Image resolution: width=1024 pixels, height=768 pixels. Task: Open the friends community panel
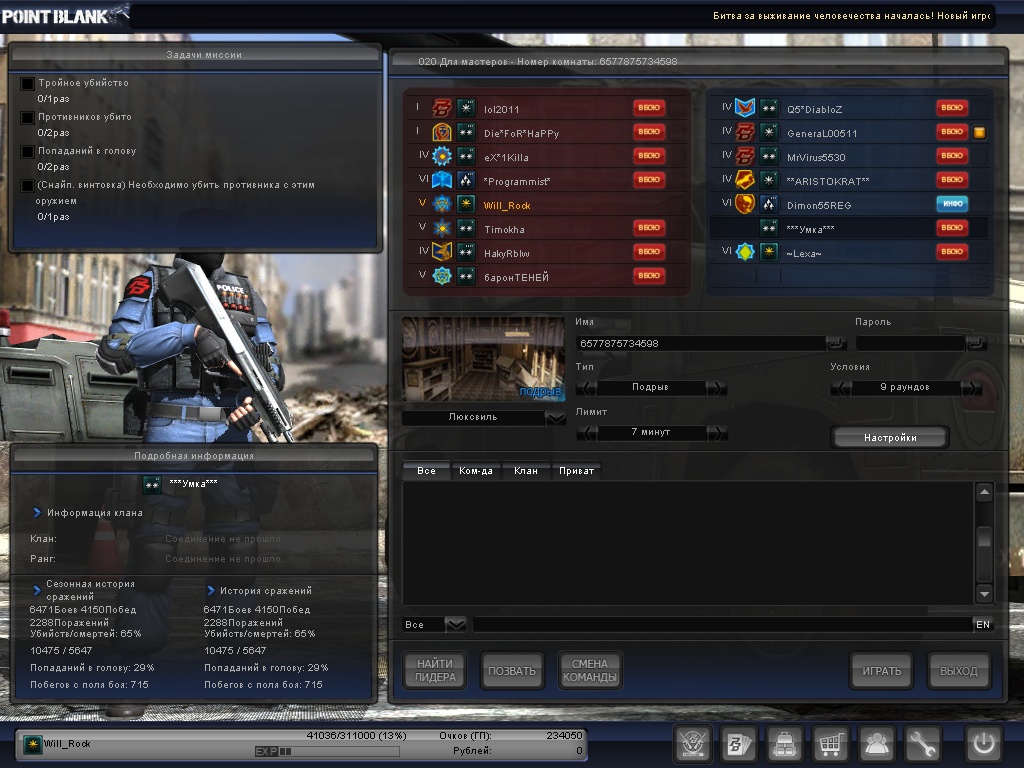click(876, 743)
